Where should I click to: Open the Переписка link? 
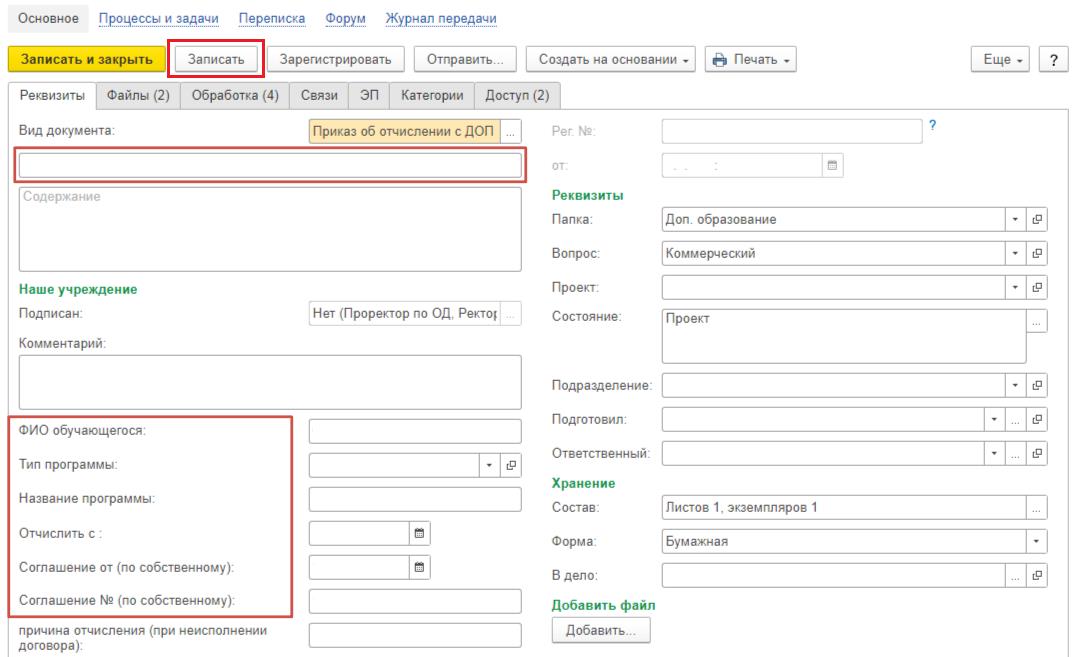click(x=272, y=19)
